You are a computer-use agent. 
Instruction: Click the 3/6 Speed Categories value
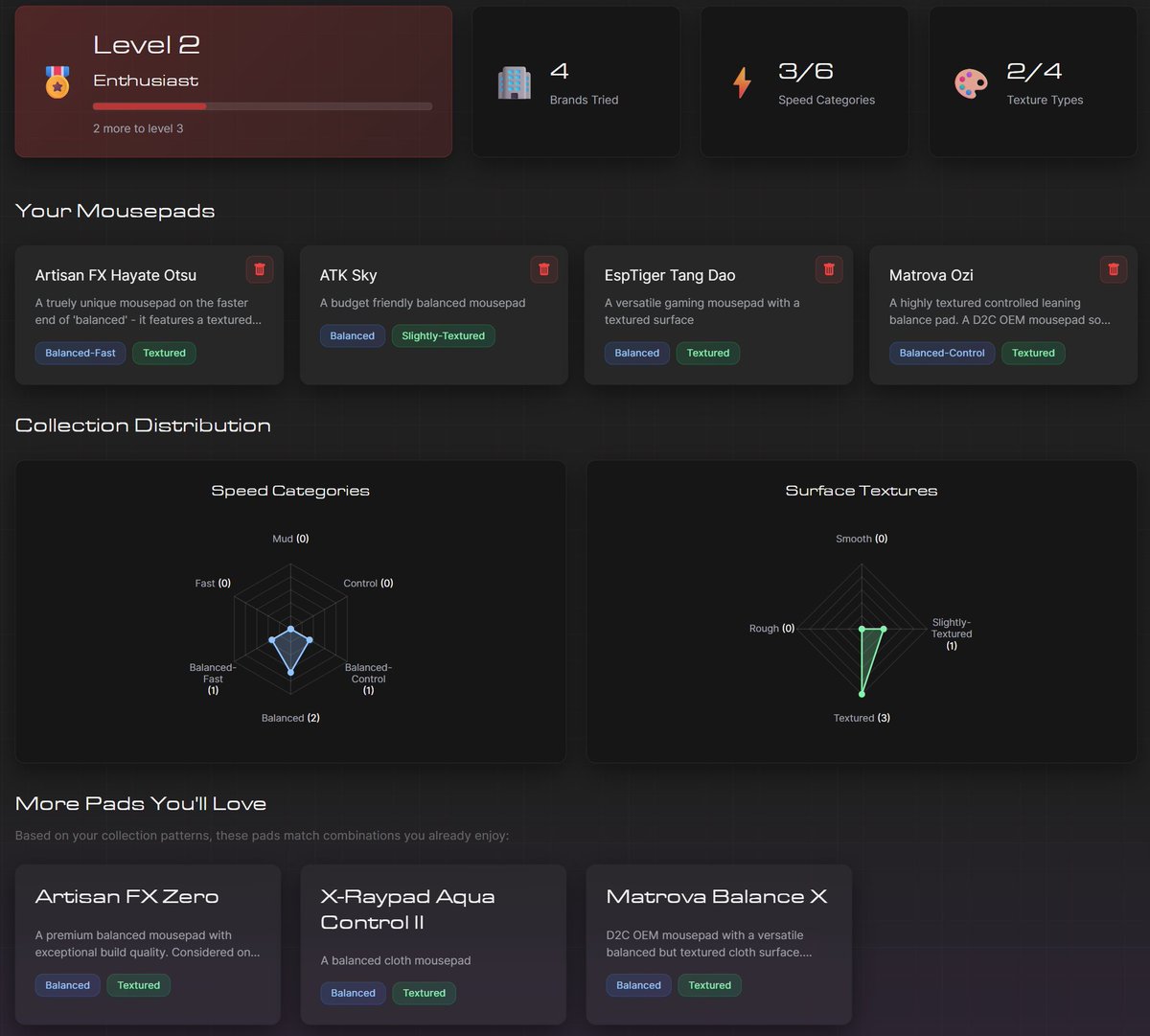point(806,71)
